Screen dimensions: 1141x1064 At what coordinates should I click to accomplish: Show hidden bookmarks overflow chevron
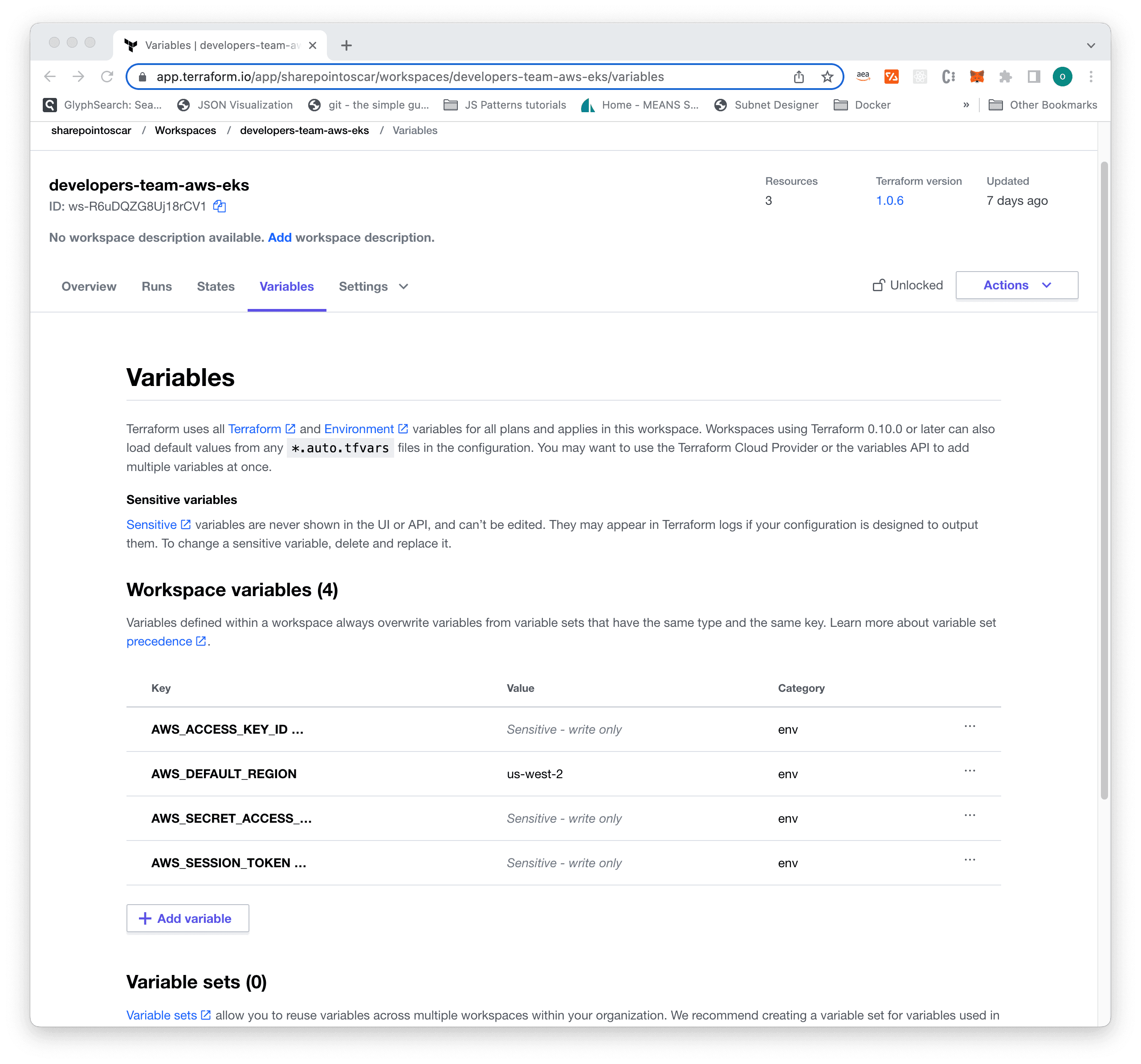(966, 105)
